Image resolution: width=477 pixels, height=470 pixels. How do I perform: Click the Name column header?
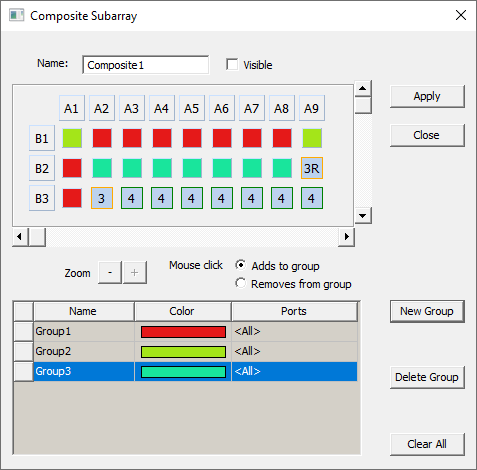point(84,311)
